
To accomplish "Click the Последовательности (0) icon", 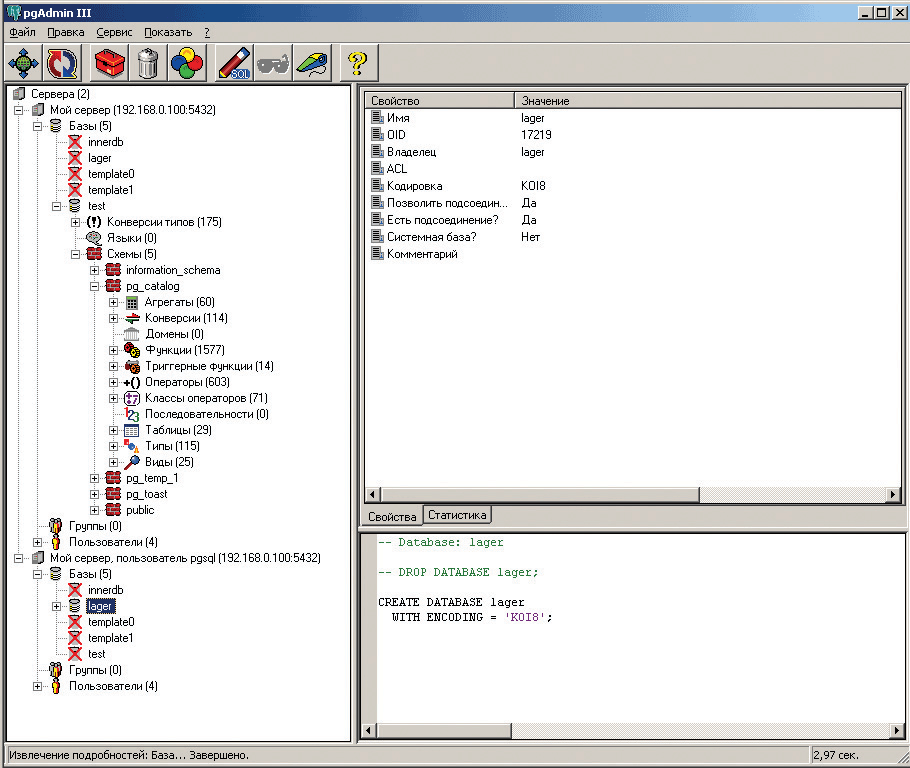I will [x=132, y=414].
